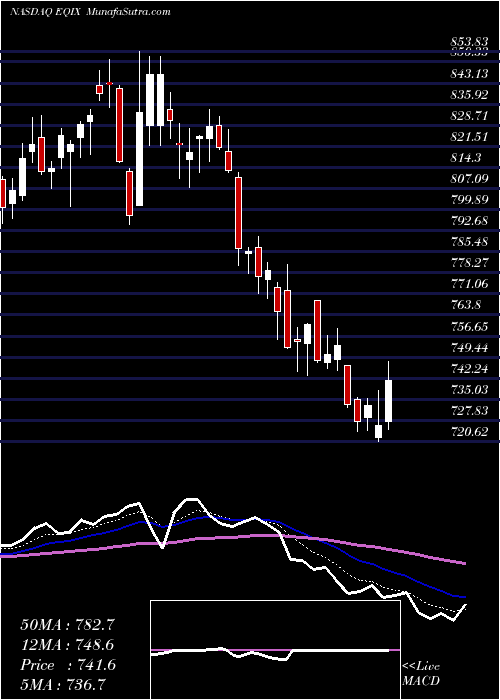500x700 pixels.
Task: Select the 835.92 price level label
Action: pos(469,95)
